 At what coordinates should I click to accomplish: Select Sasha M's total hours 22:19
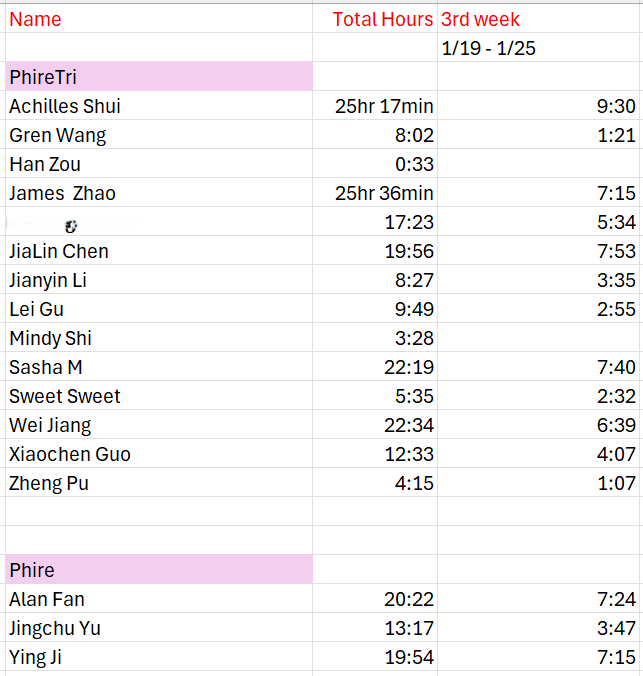409,367
